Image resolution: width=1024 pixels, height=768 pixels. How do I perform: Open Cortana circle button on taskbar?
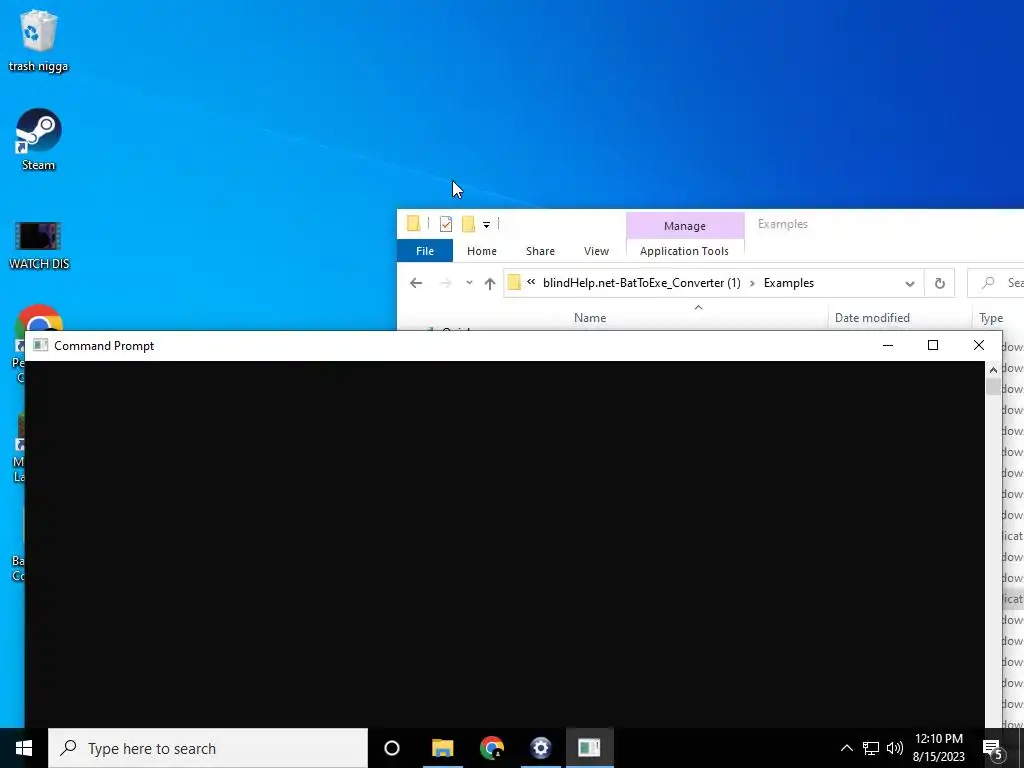(392, 748)
